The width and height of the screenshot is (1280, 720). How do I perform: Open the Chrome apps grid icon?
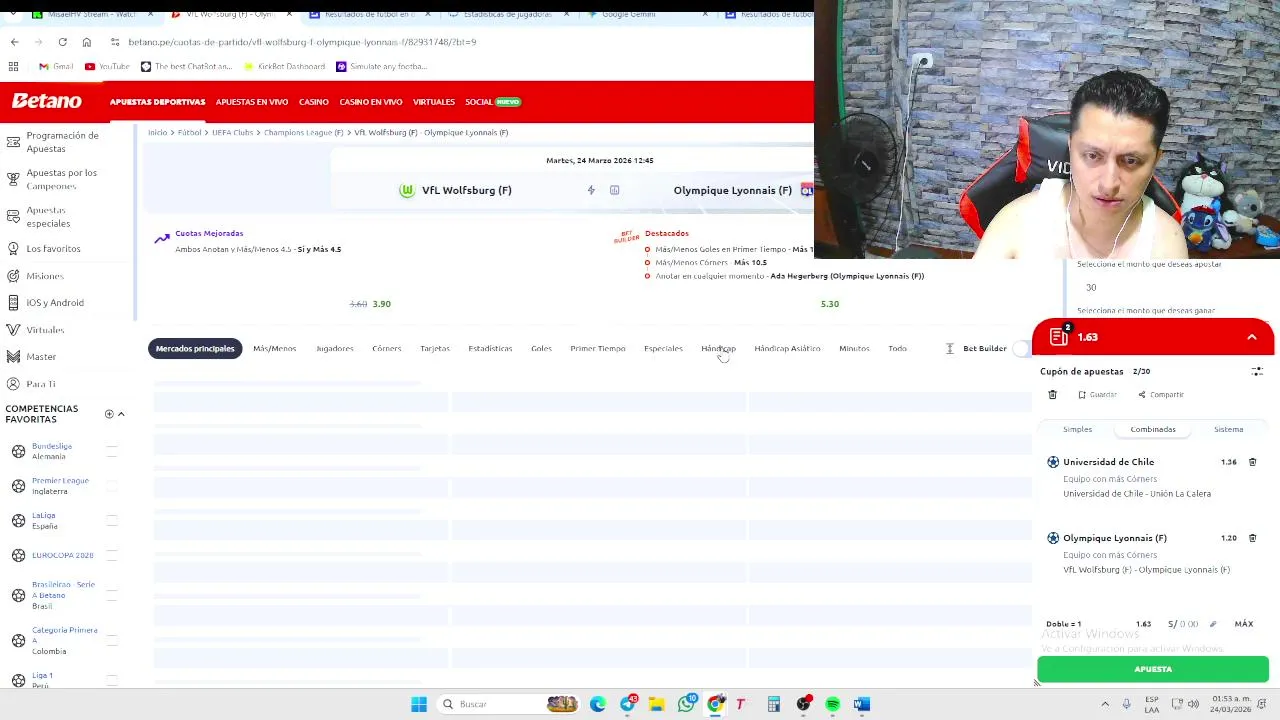tap(13, 66)
